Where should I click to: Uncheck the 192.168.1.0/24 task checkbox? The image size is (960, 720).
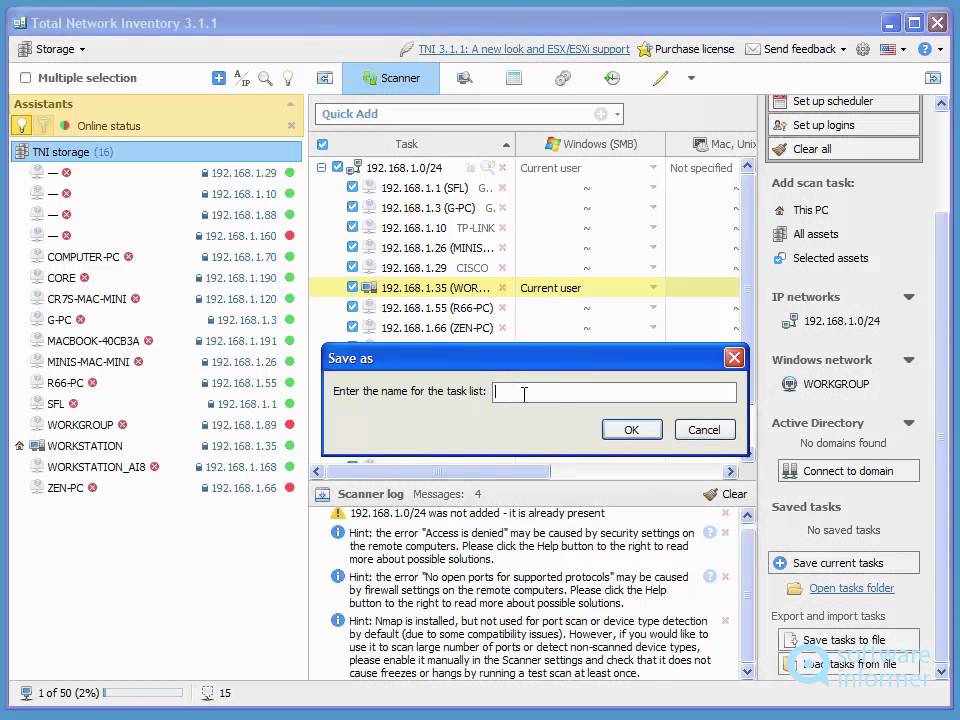click(x=337, y=167)
